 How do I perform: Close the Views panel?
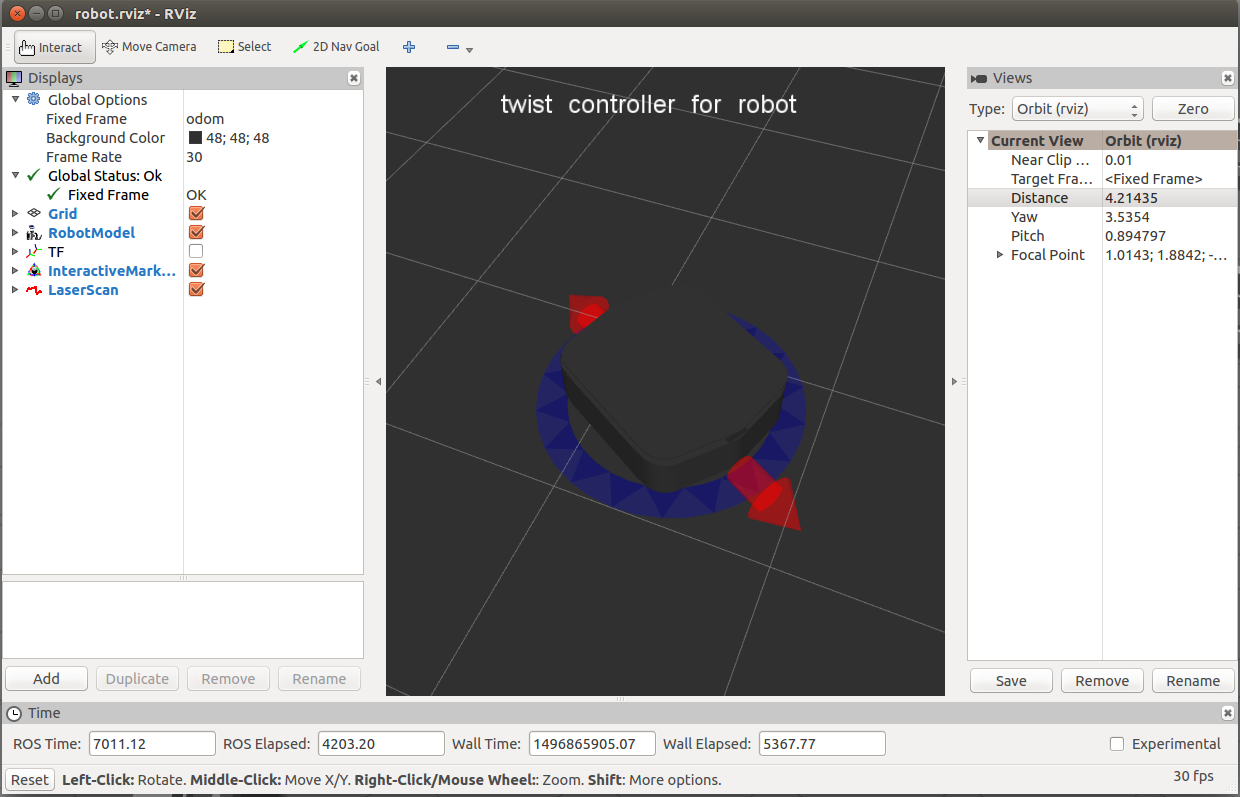[1228, 78]
